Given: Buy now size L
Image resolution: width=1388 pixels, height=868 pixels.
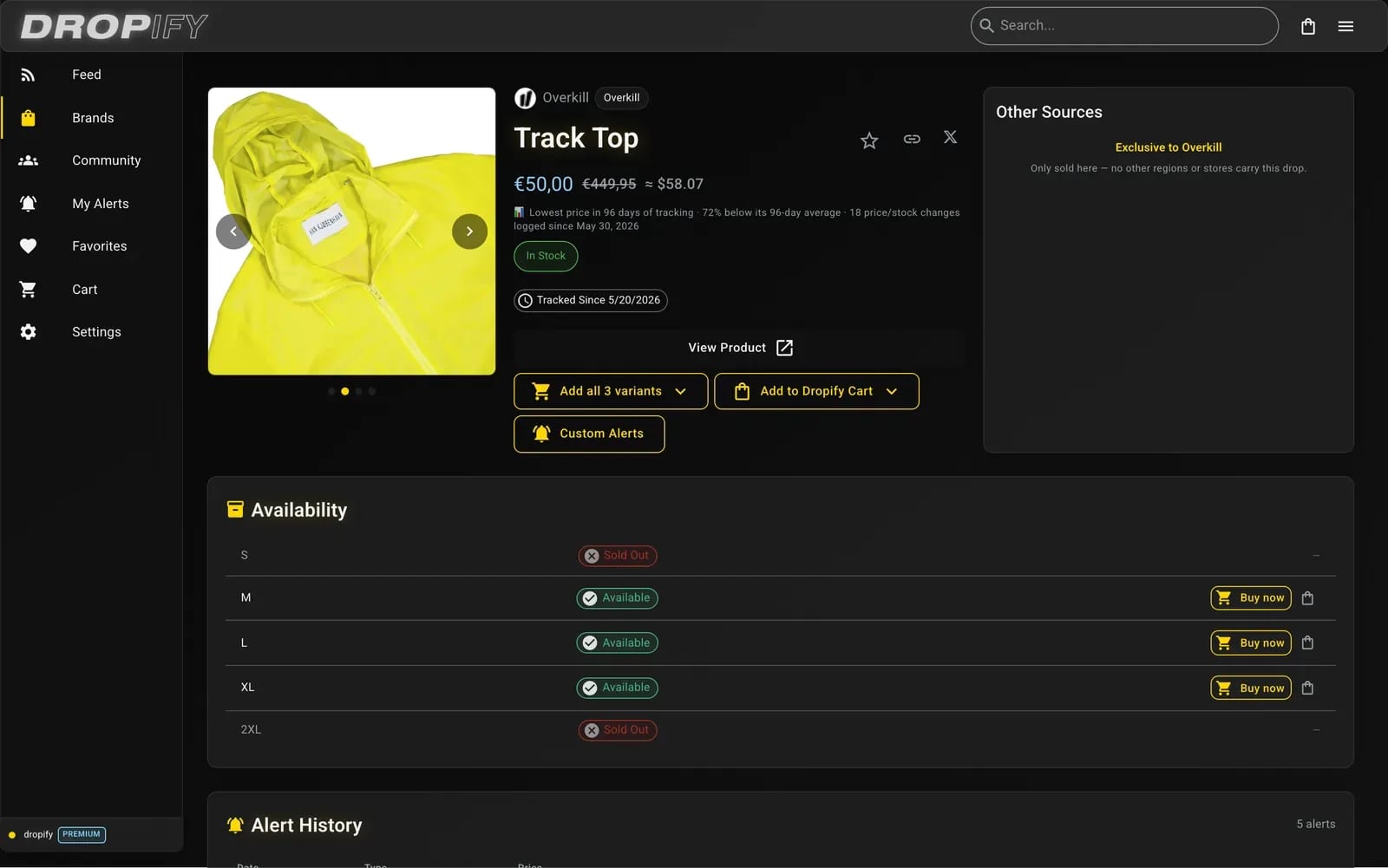Looking at the screenshot, I should tap(1251, 643).
